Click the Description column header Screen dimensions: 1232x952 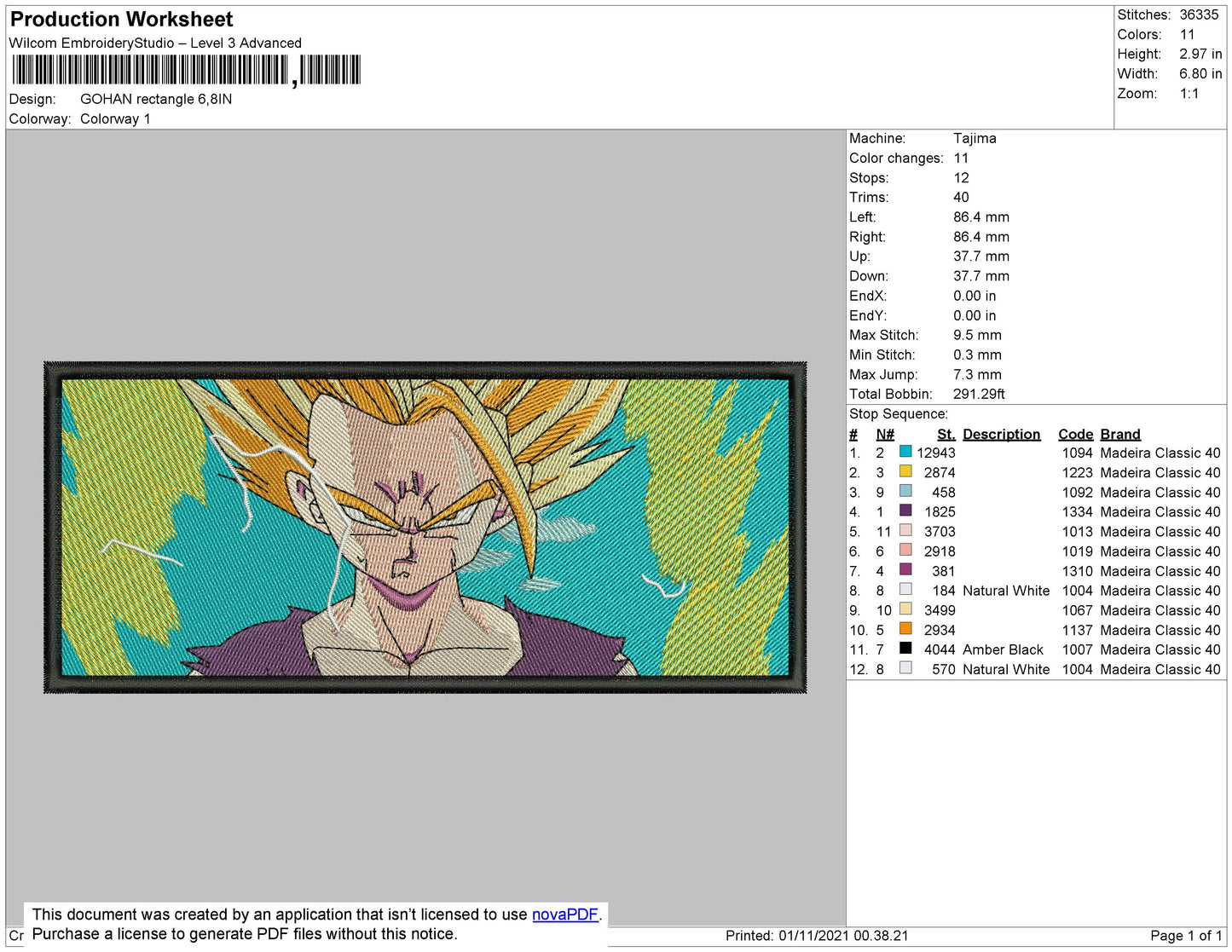pyautogui.click(x=1001, y=434)
